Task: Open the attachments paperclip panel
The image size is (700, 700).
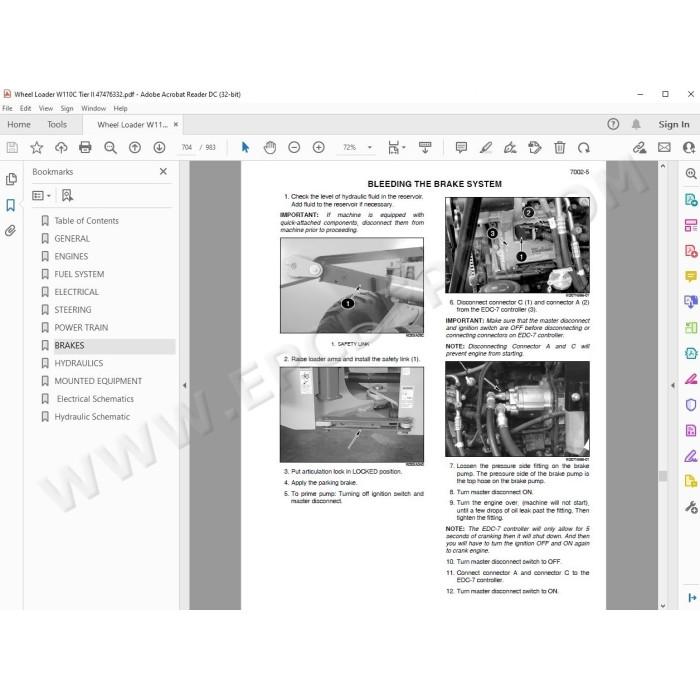Action: point(11,231)
